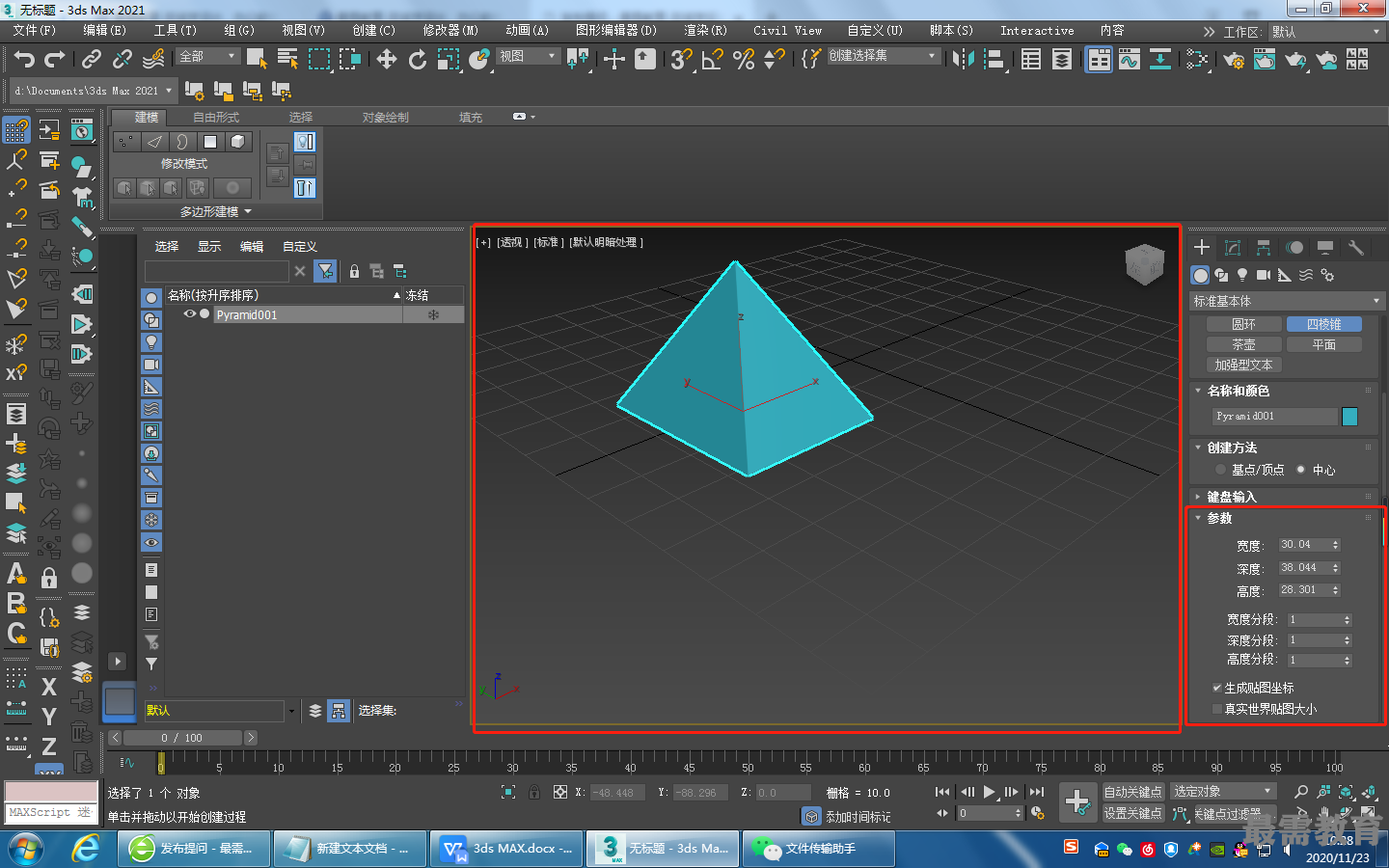Open the Schematic View
Viewport: 1389px width, 868px height.
pyautogui.click(x=1160, y=60)
